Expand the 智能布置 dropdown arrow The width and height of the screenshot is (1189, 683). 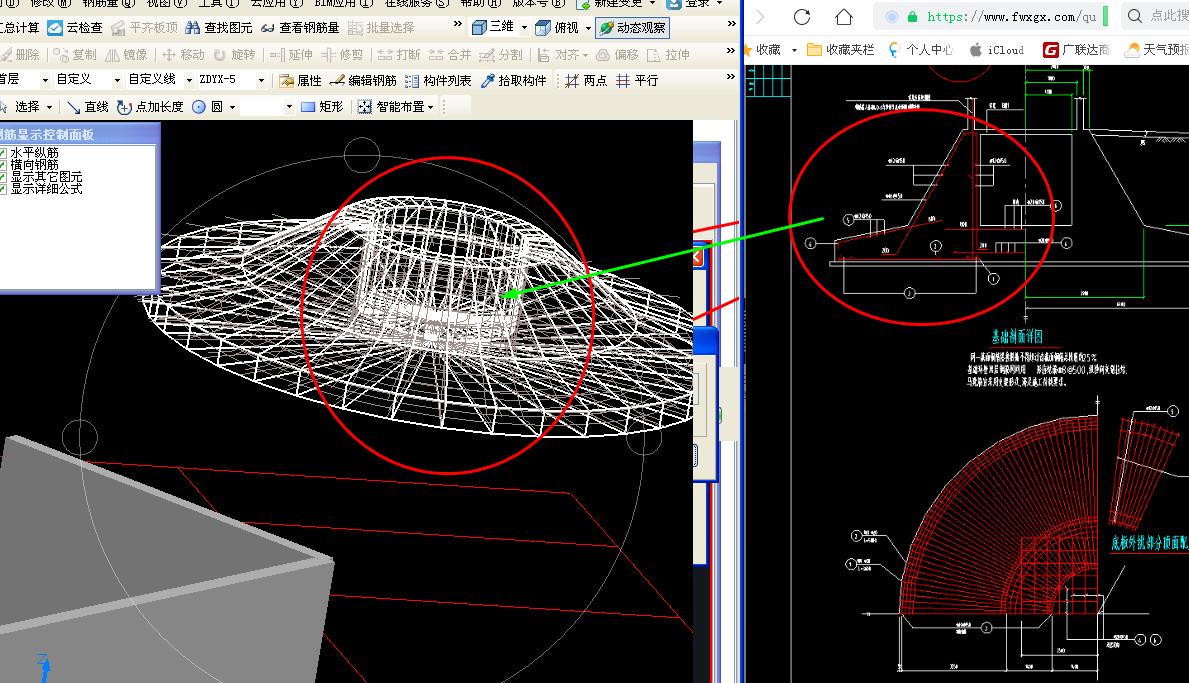click(x=431, y=107)
